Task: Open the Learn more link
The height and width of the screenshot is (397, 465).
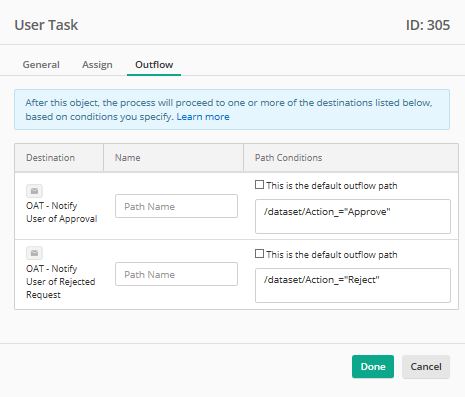Action: pyautogui.click(x=203, y=117)
